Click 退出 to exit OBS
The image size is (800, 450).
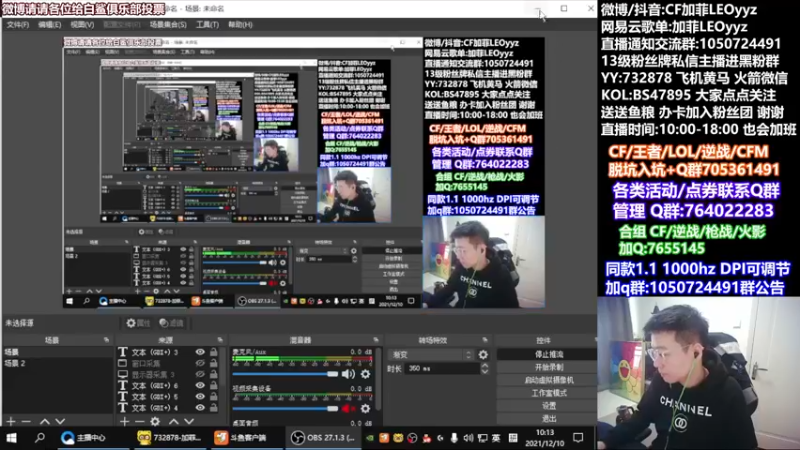tap(548, 418)
